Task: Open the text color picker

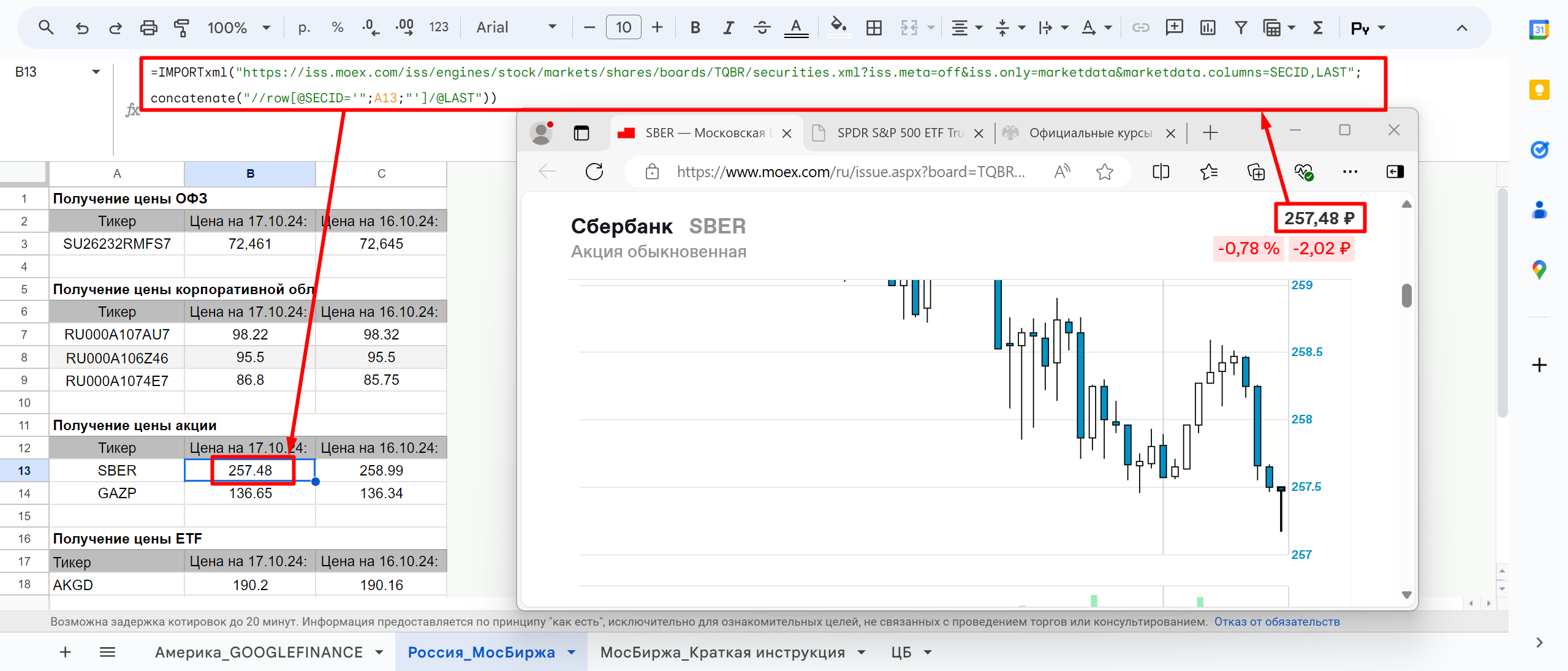Action: click(x=796, y=28)
